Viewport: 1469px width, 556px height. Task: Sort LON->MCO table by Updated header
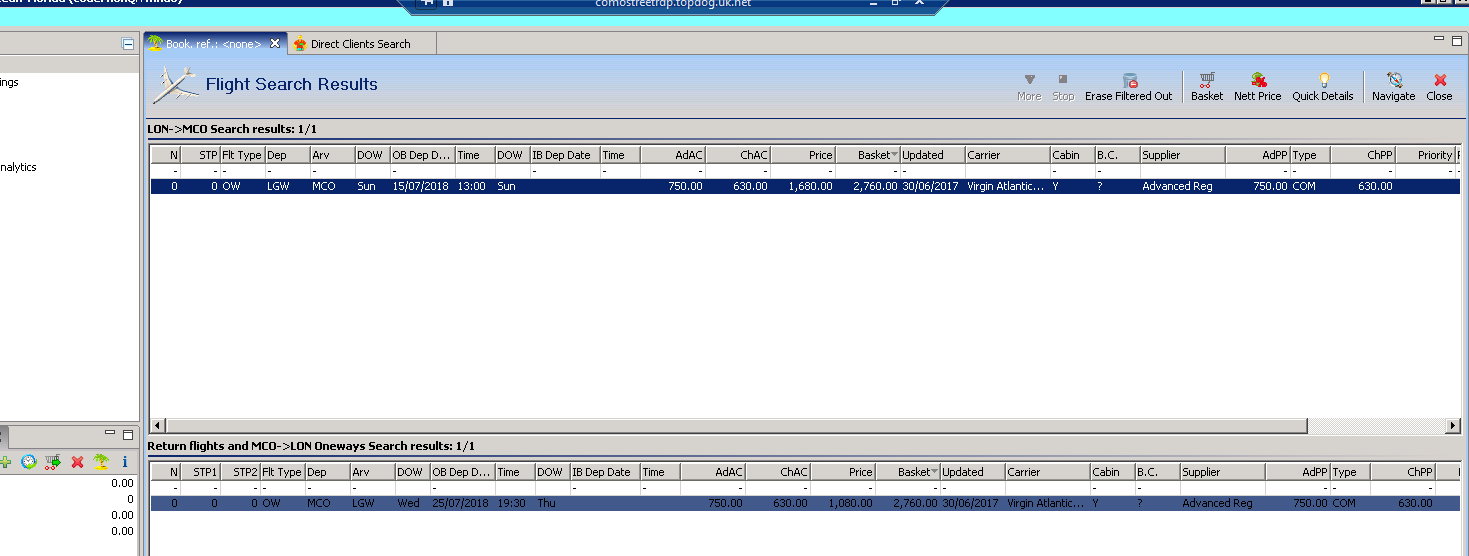(x=932, y=155)
